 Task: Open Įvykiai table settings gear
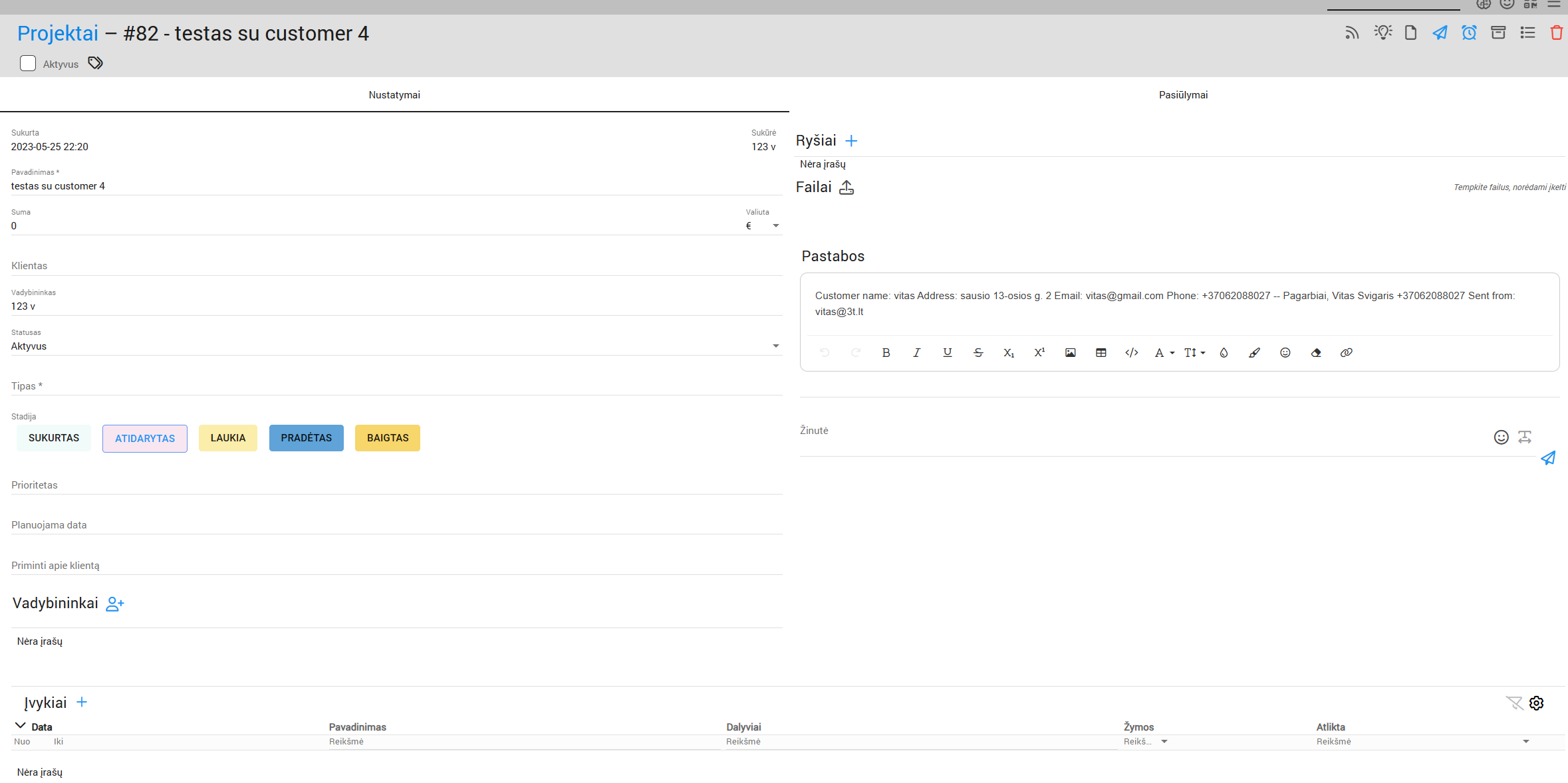pos(1536,703)
